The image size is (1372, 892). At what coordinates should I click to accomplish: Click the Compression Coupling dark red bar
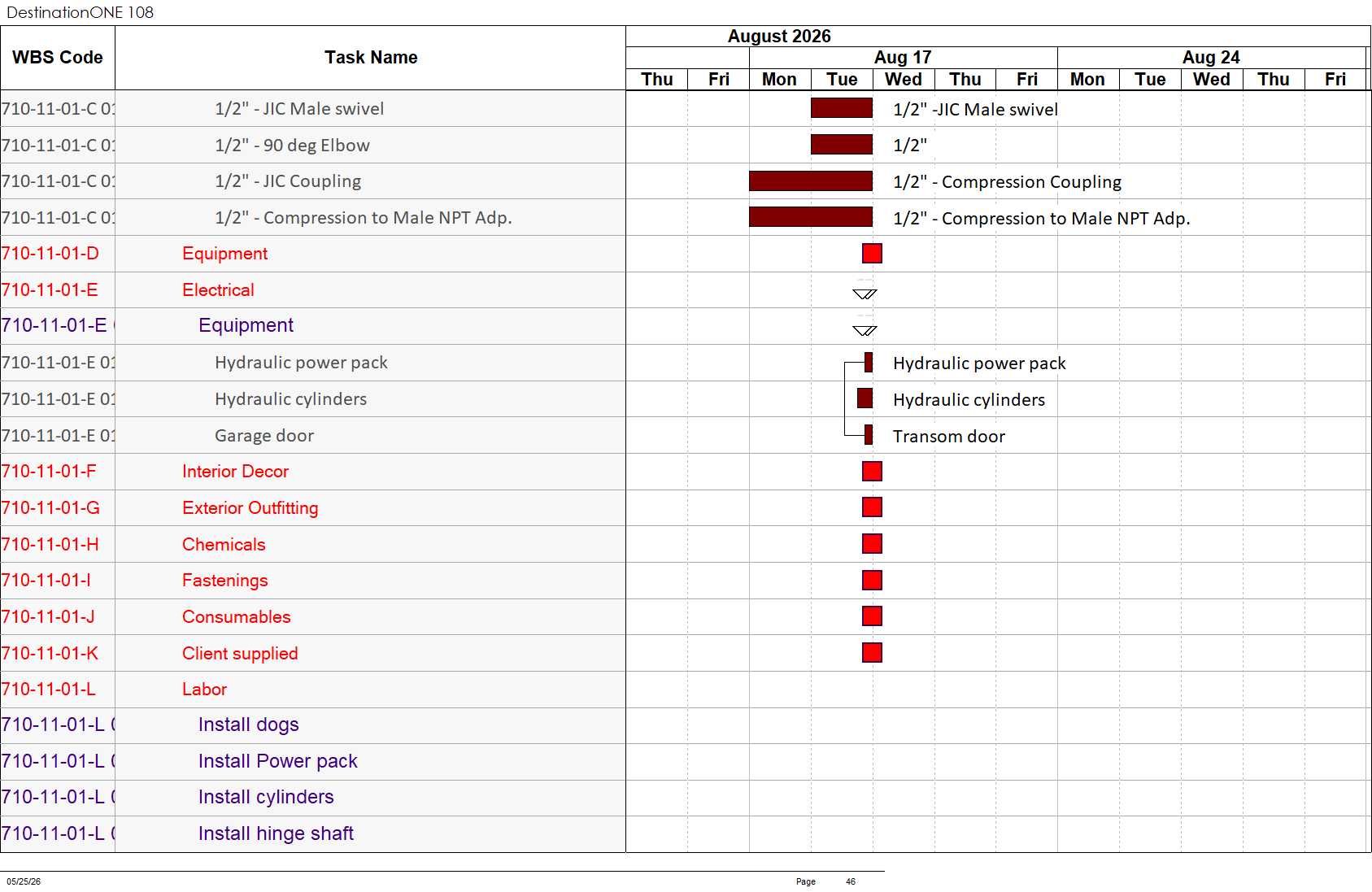click(x=811, y=181)
